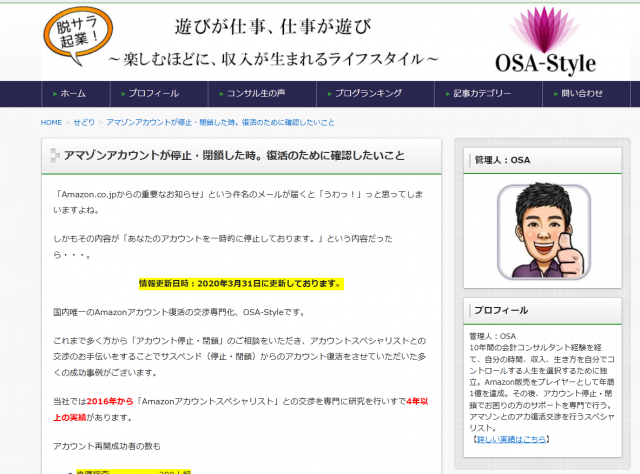
Task: Click the green arrow beside ホーム
Action: pyautogui.click(x=55, y=94)
